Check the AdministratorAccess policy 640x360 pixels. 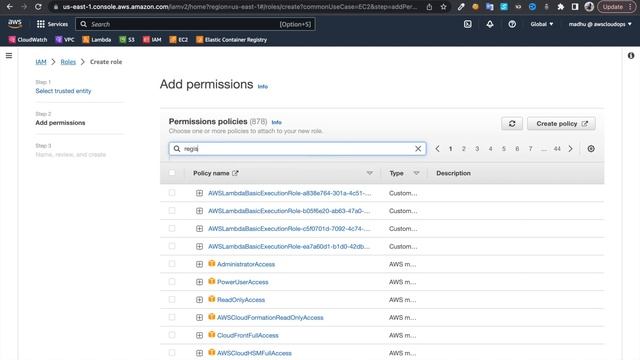[172, 264]
